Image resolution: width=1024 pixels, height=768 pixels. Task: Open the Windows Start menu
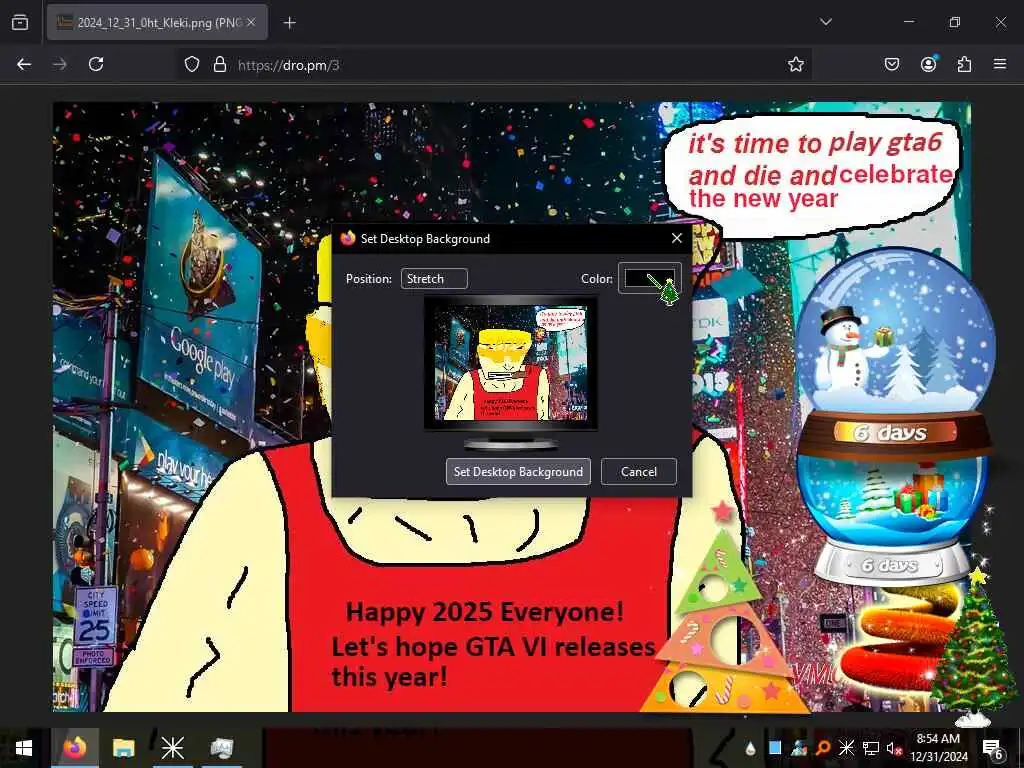click(24, 748)
